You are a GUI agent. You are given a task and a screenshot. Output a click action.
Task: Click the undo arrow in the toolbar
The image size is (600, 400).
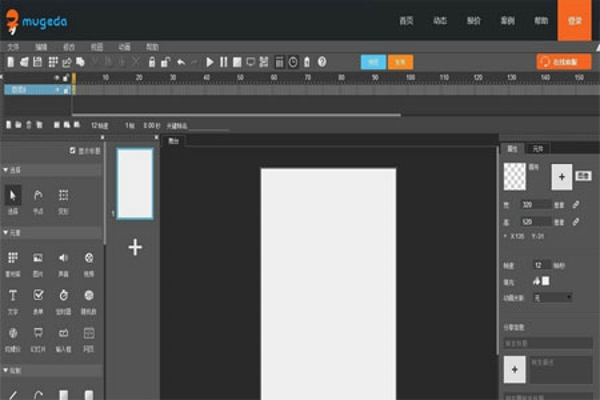(x=181, y=62)
